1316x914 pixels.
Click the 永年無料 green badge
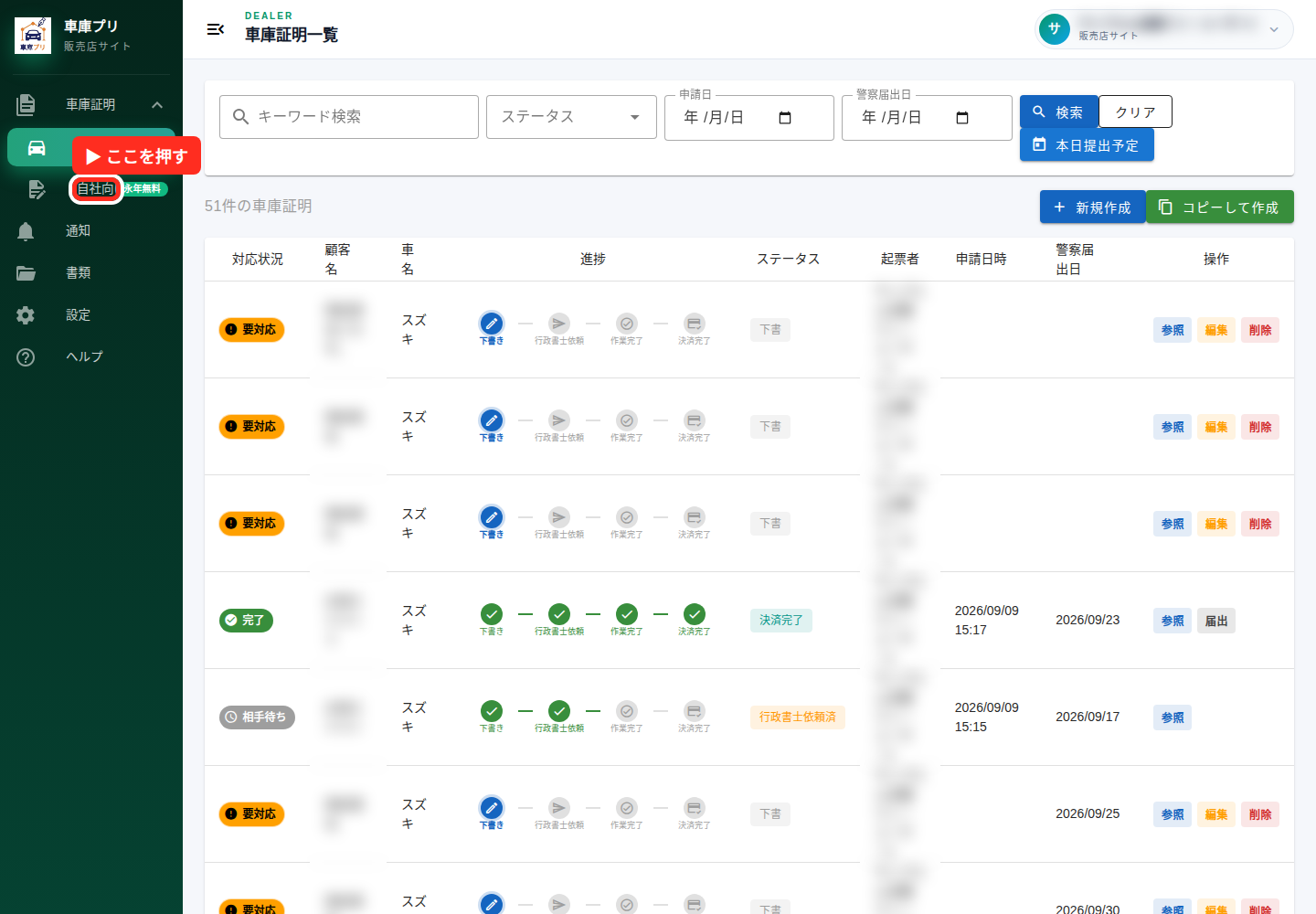(145, 189)
